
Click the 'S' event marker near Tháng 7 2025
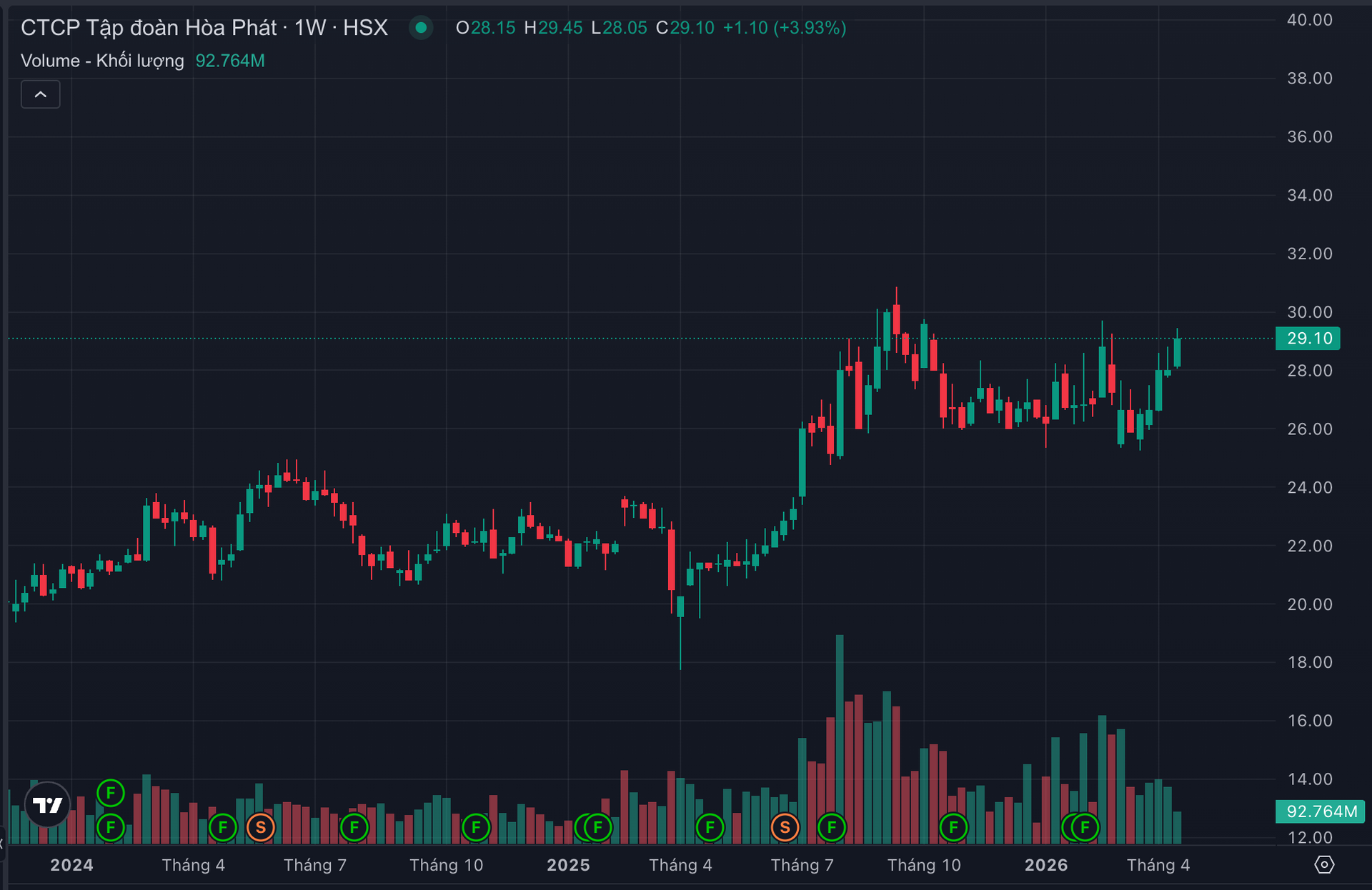tap(785, 827)
